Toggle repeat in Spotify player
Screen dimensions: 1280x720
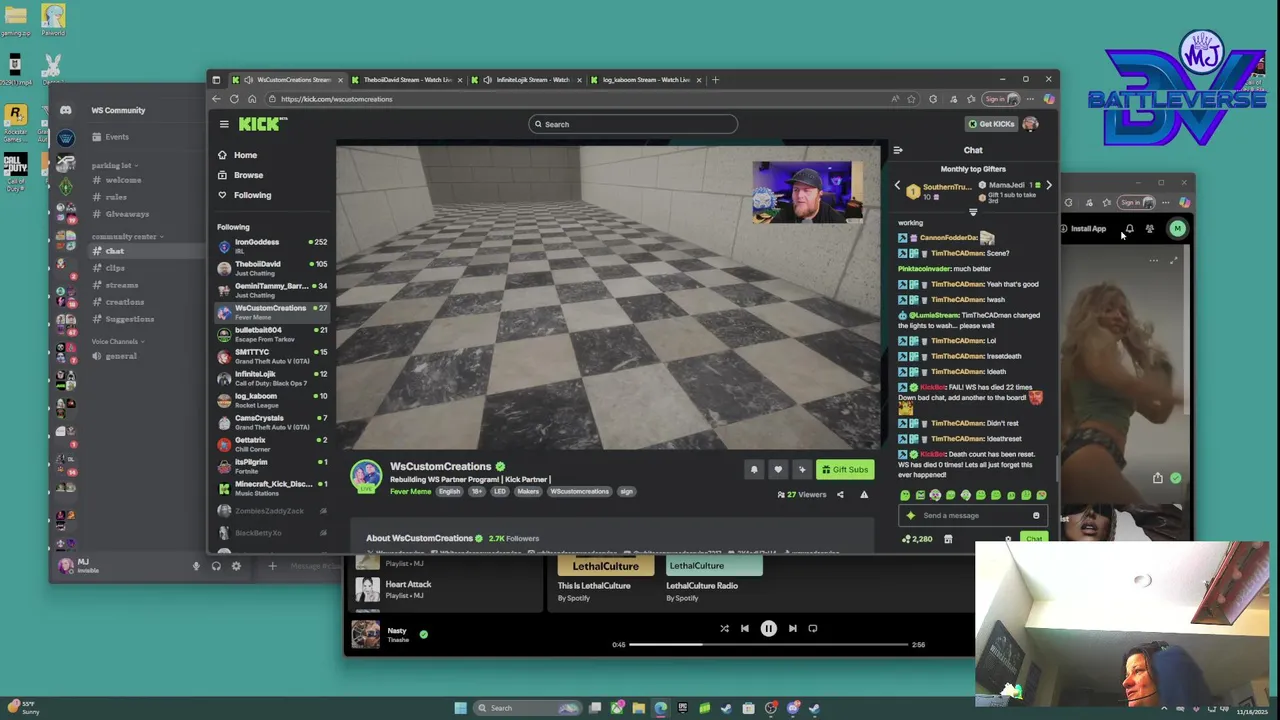click(813, 629)
